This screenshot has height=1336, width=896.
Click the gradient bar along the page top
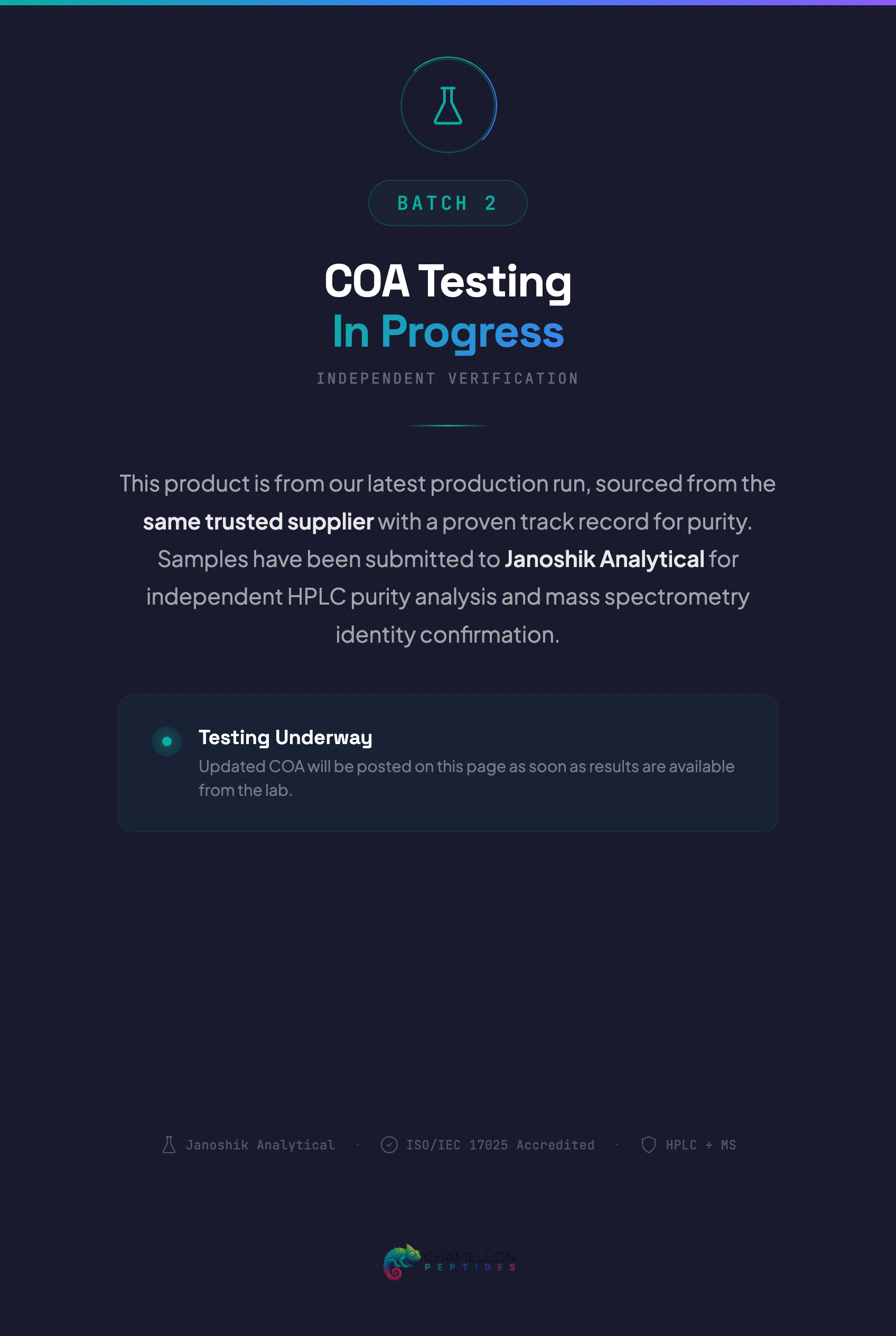click(448, 2)
